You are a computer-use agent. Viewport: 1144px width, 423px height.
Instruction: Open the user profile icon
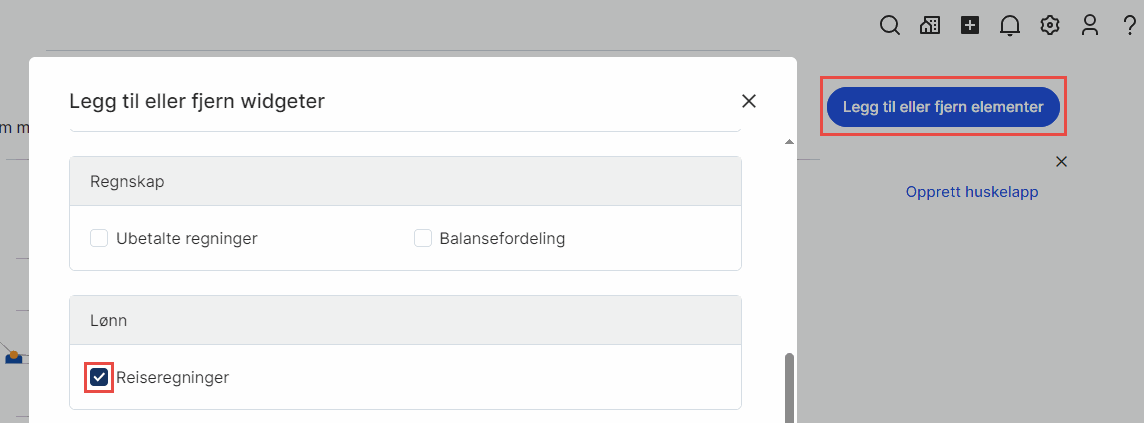coord(1090,26)
